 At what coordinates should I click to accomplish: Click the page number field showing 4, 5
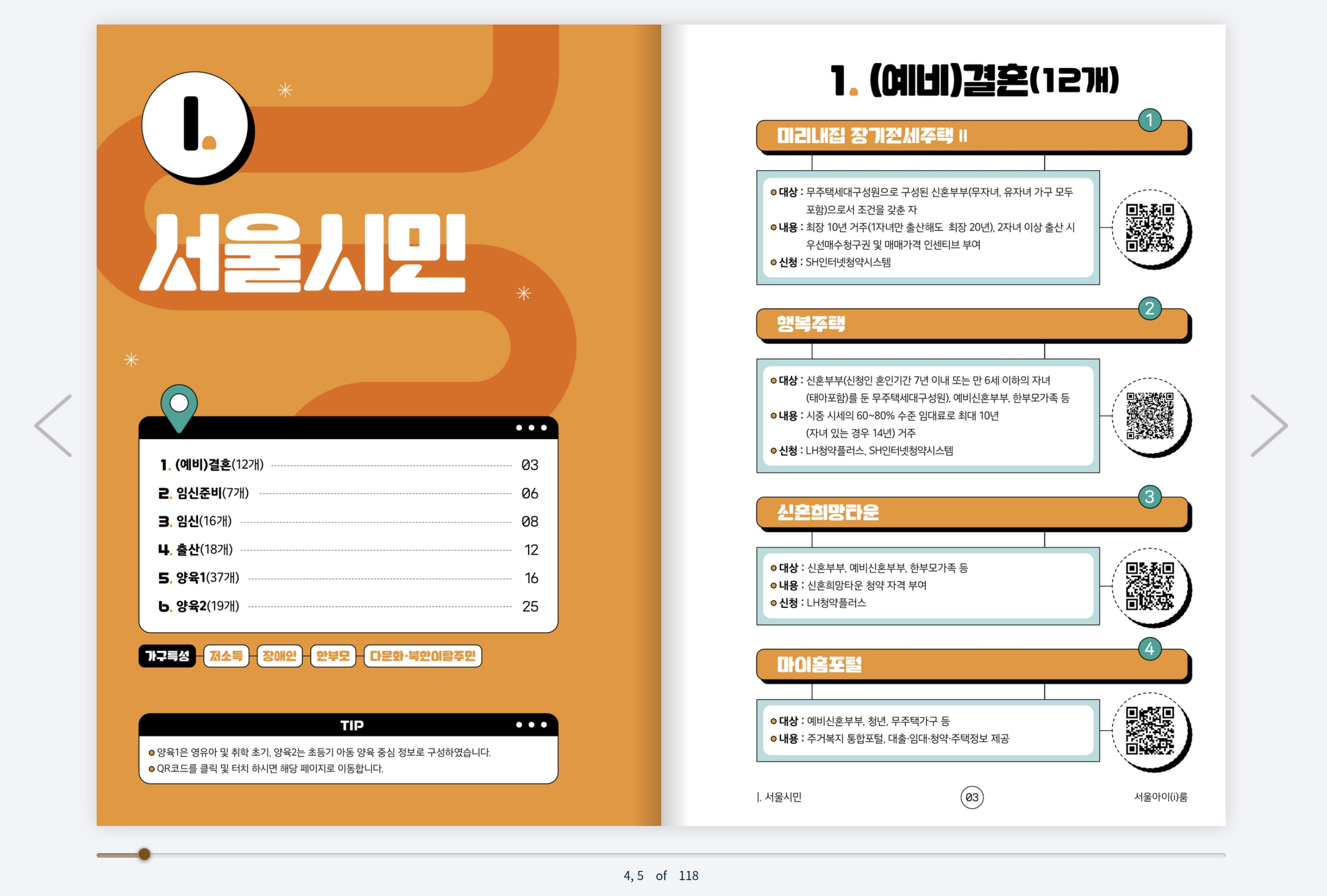coord(633,876)
